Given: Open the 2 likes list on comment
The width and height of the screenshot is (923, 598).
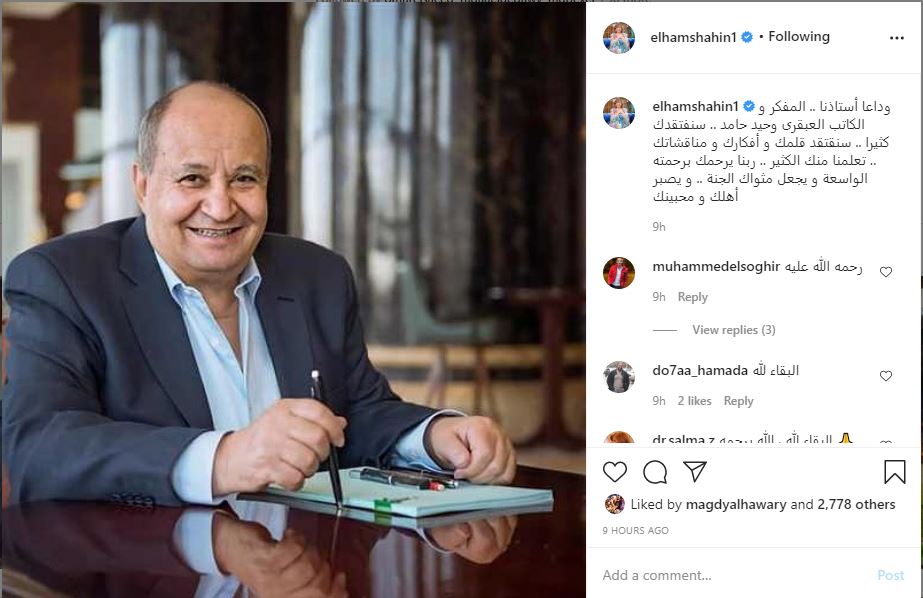Looking at the screenshot, I should pyautogui.click(x=695, y=401).
